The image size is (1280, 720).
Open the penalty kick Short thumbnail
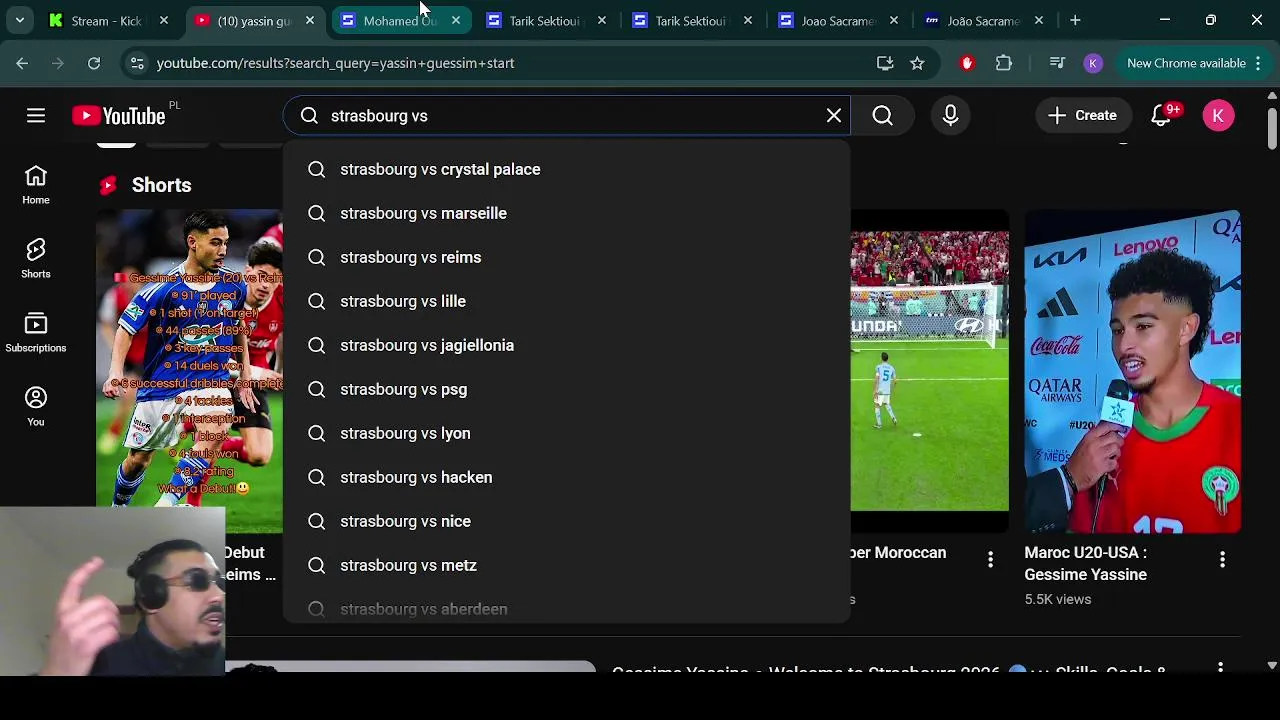coord(930,370)
